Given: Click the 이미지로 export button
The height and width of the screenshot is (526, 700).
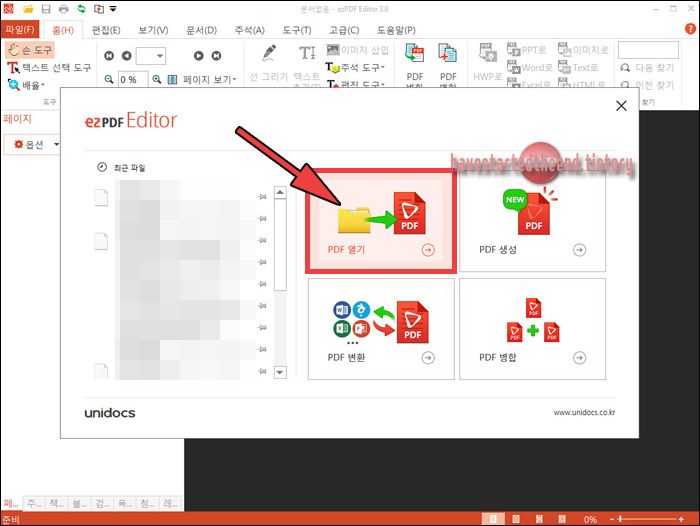Looking at the screenshot, I should click(x=583, y=50).
